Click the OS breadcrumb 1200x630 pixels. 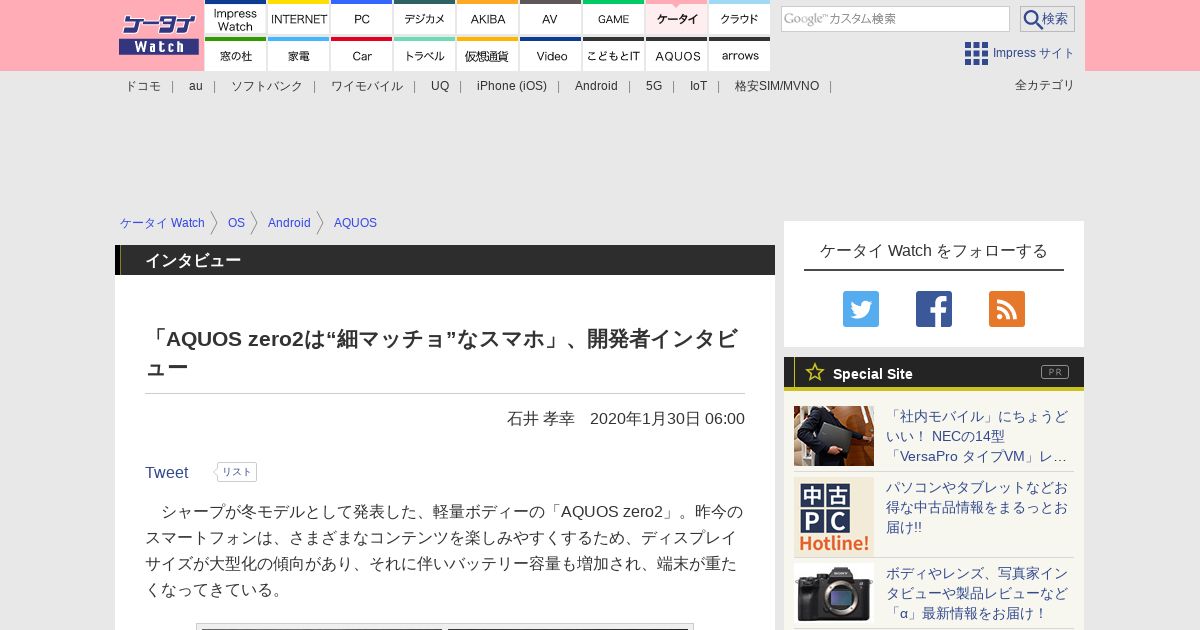pyautogui.click(x=236, y=223)
